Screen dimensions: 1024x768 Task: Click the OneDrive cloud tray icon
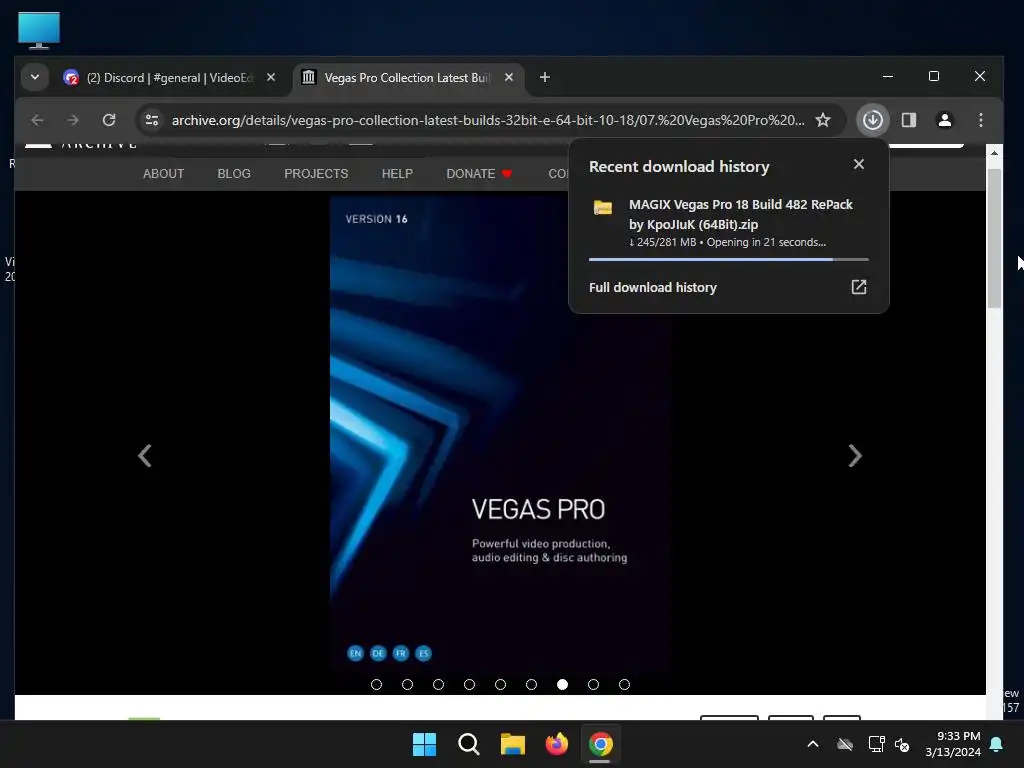845,744
